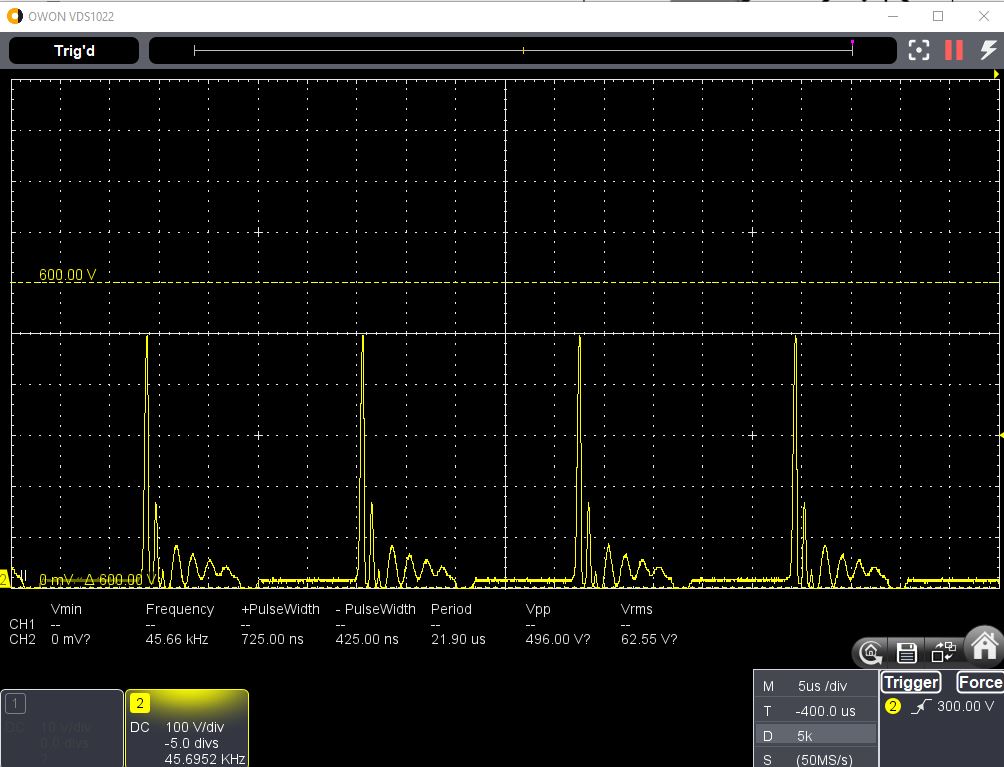The height and width of the screenshot is (767, 1004).
Task: Click the rising edge trigger icon
Action: click(x=921, y=707)
